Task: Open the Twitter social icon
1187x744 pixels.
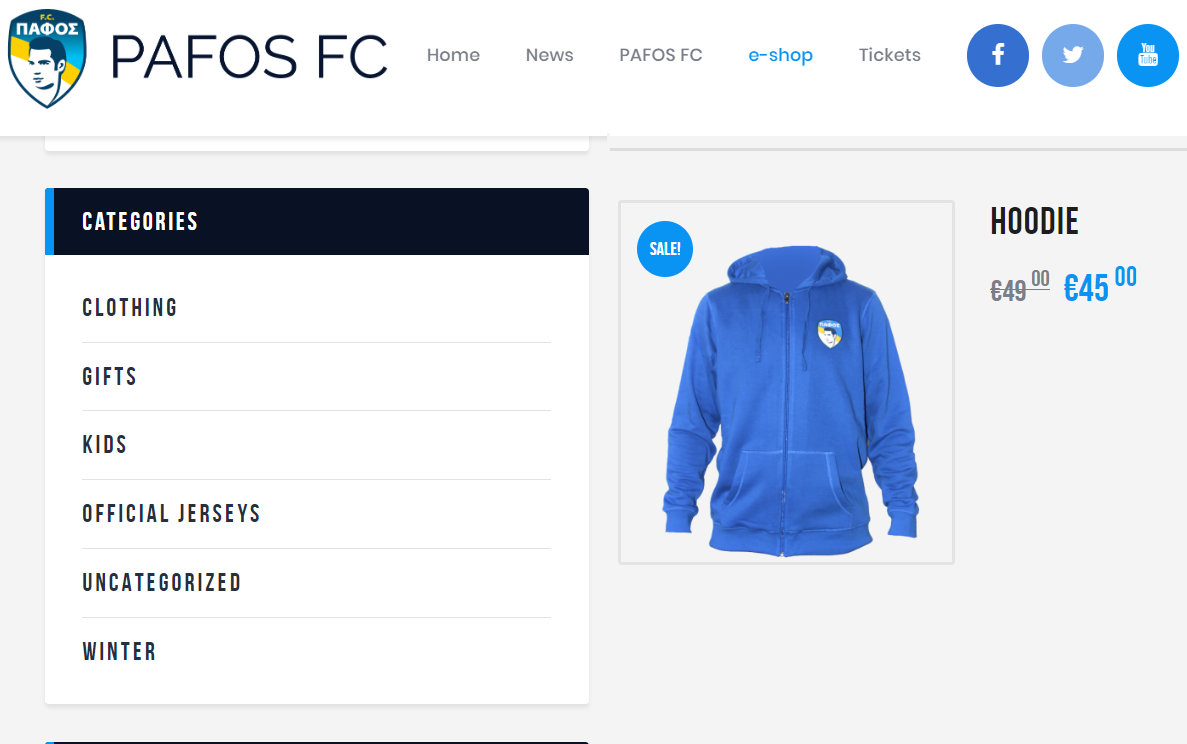Action: point(1072,56)
